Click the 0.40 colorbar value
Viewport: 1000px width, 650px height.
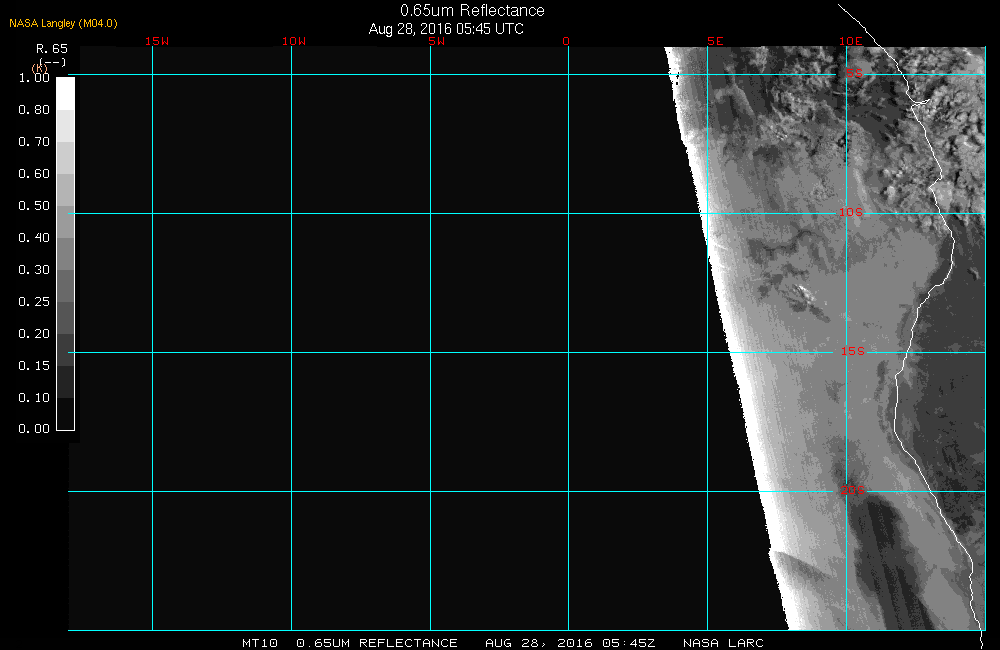[x=34, y=237]
